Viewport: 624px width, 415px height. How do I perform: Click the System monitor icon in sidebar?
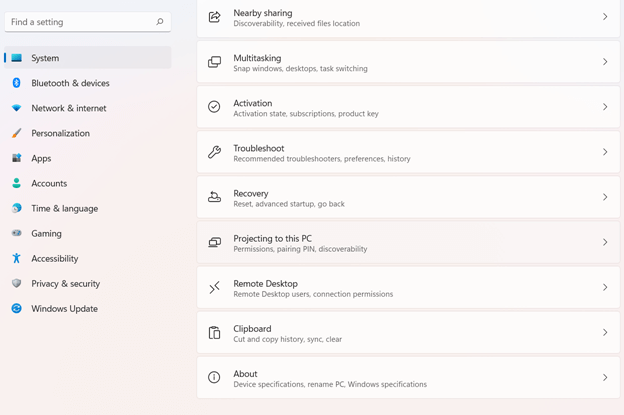[x=17, y=58]
